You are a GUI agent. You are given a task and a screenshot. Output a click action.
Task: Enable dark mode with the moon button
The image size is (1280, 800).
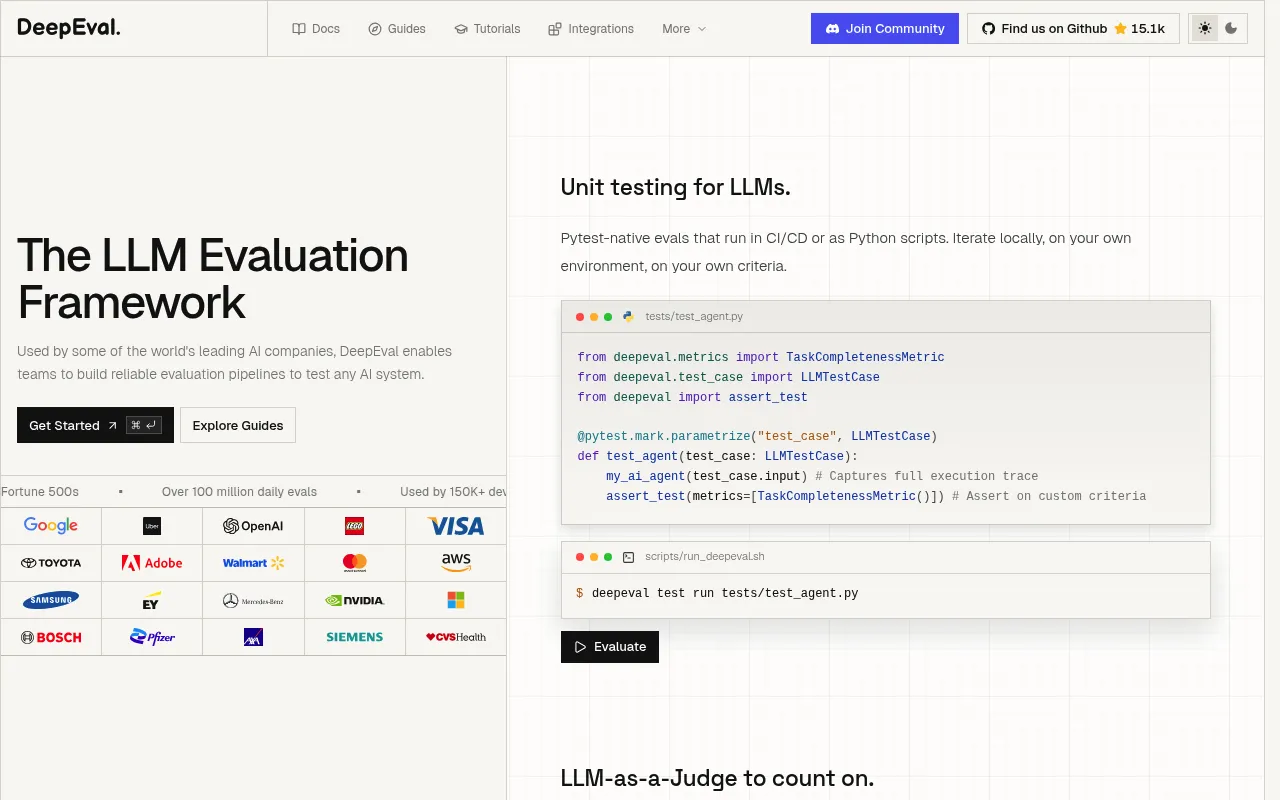pos(1231,28)
